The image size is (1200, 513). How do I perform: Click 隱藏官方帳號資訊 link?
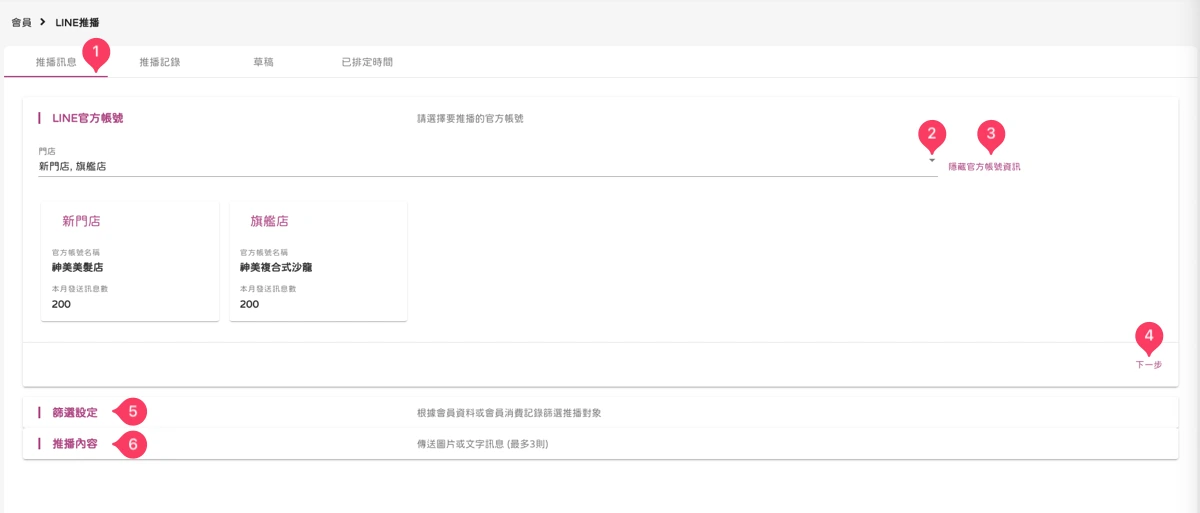[x=984, y=167]
